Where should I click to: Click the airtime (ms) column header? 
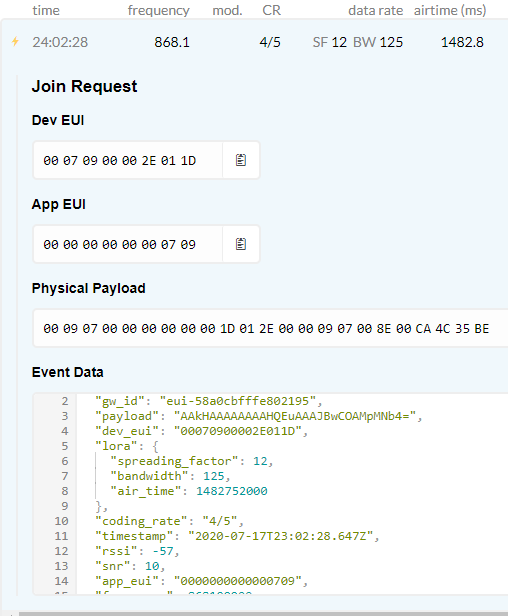[x=450, y=10]
